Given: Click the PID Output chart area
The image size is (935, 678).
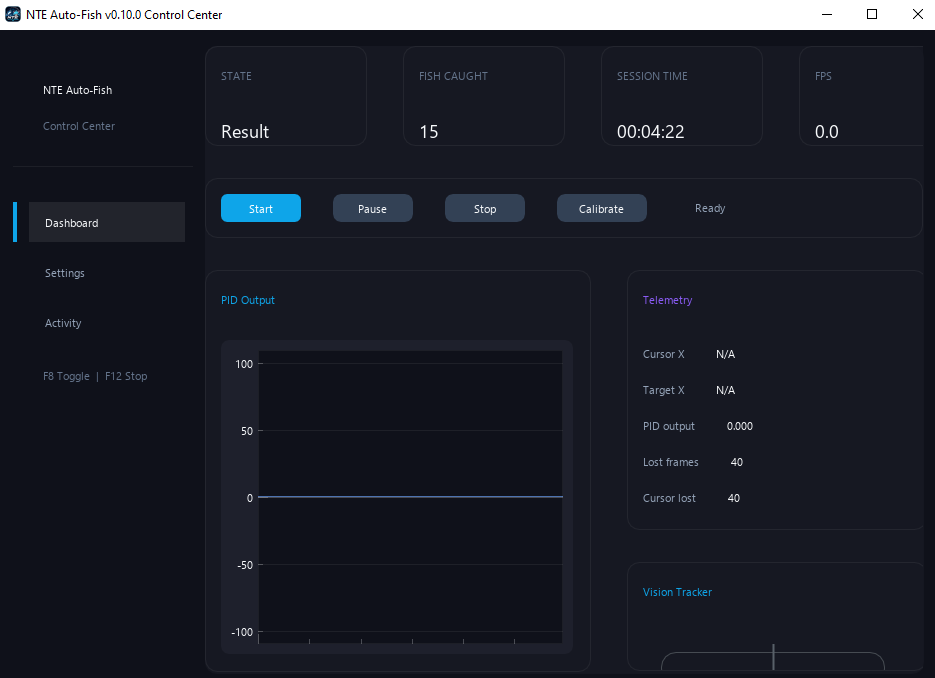Looking at the screenshot, I should point(410,497).
